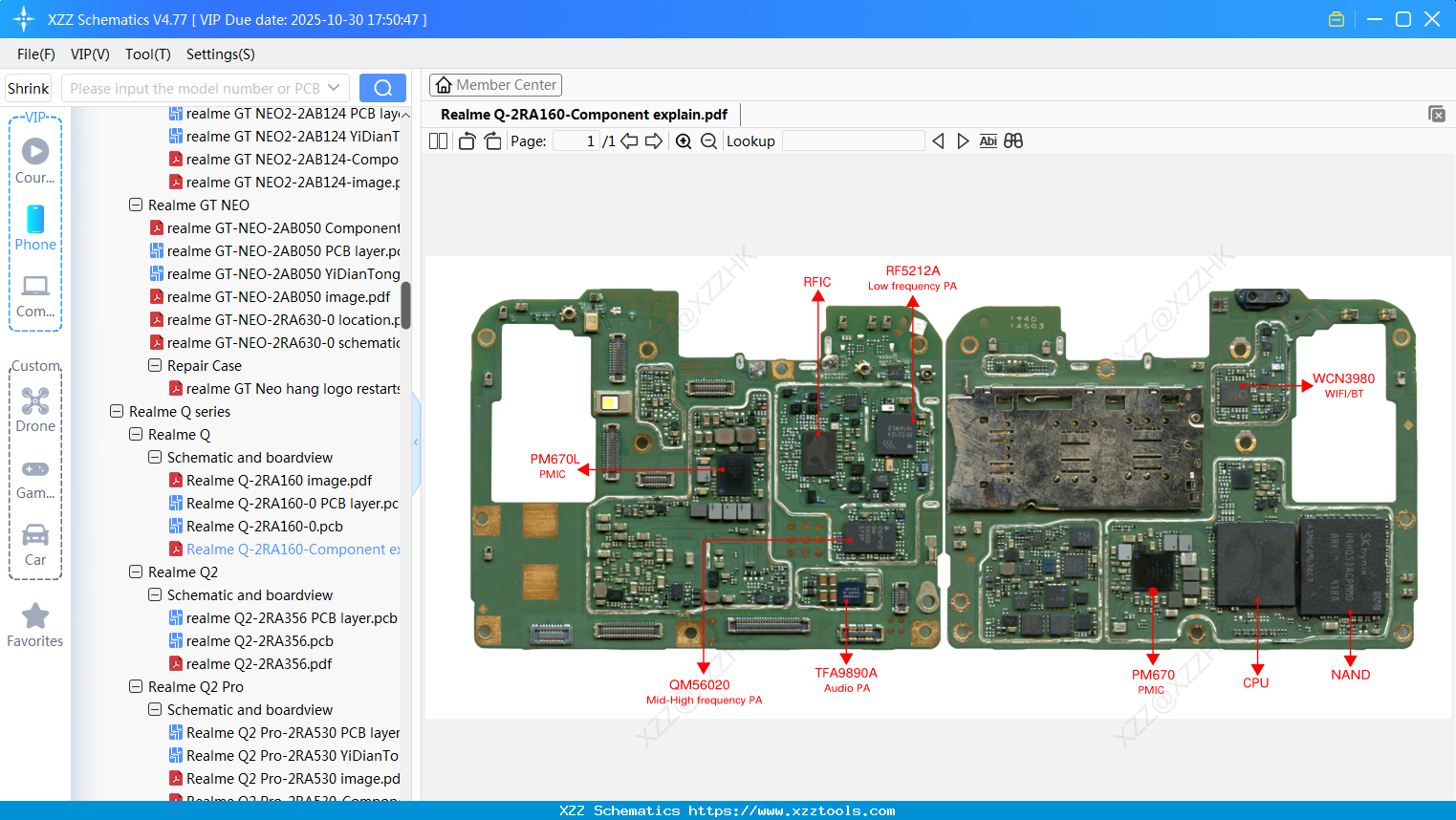This screenshot has height=820, width=1456.
Task: Open Realme Q-2RA160-0.pcb file
Action: (x=255, y=527)
